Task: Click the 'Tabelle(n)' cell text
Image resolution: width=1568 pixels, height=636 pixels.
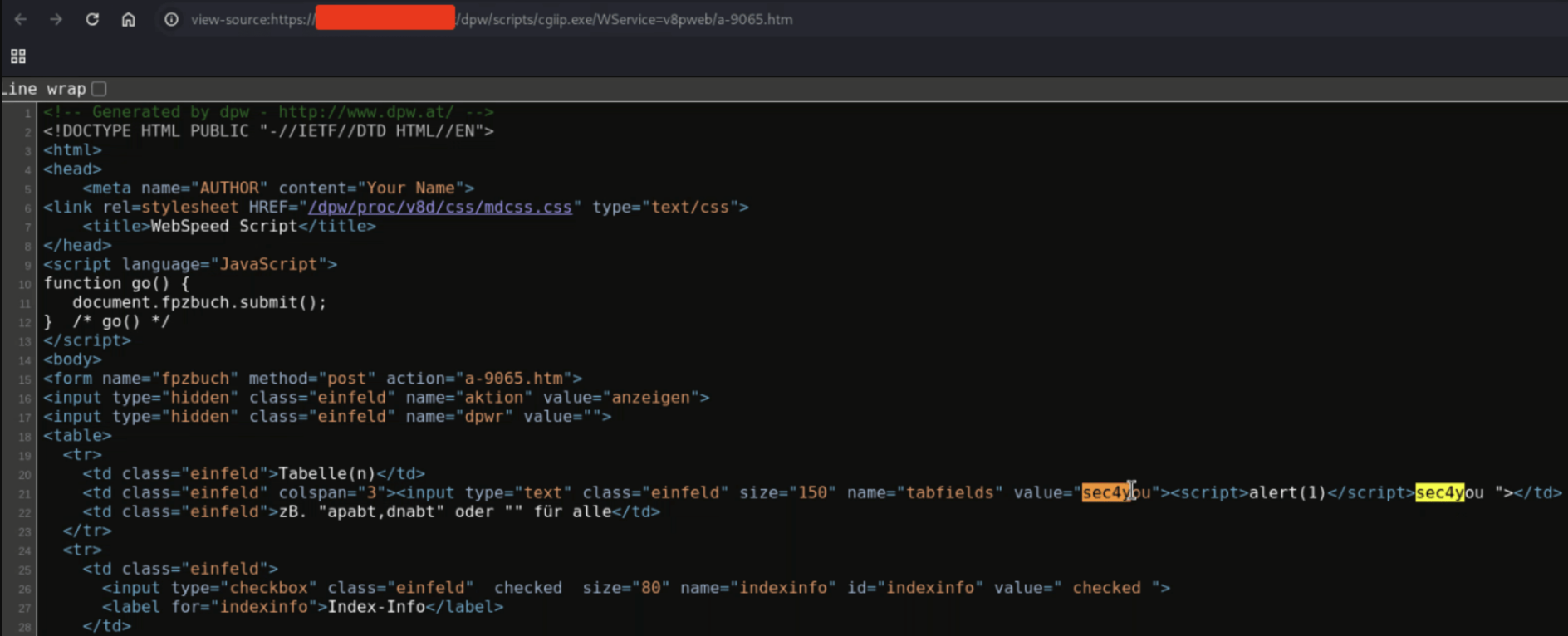Action: 327,474
